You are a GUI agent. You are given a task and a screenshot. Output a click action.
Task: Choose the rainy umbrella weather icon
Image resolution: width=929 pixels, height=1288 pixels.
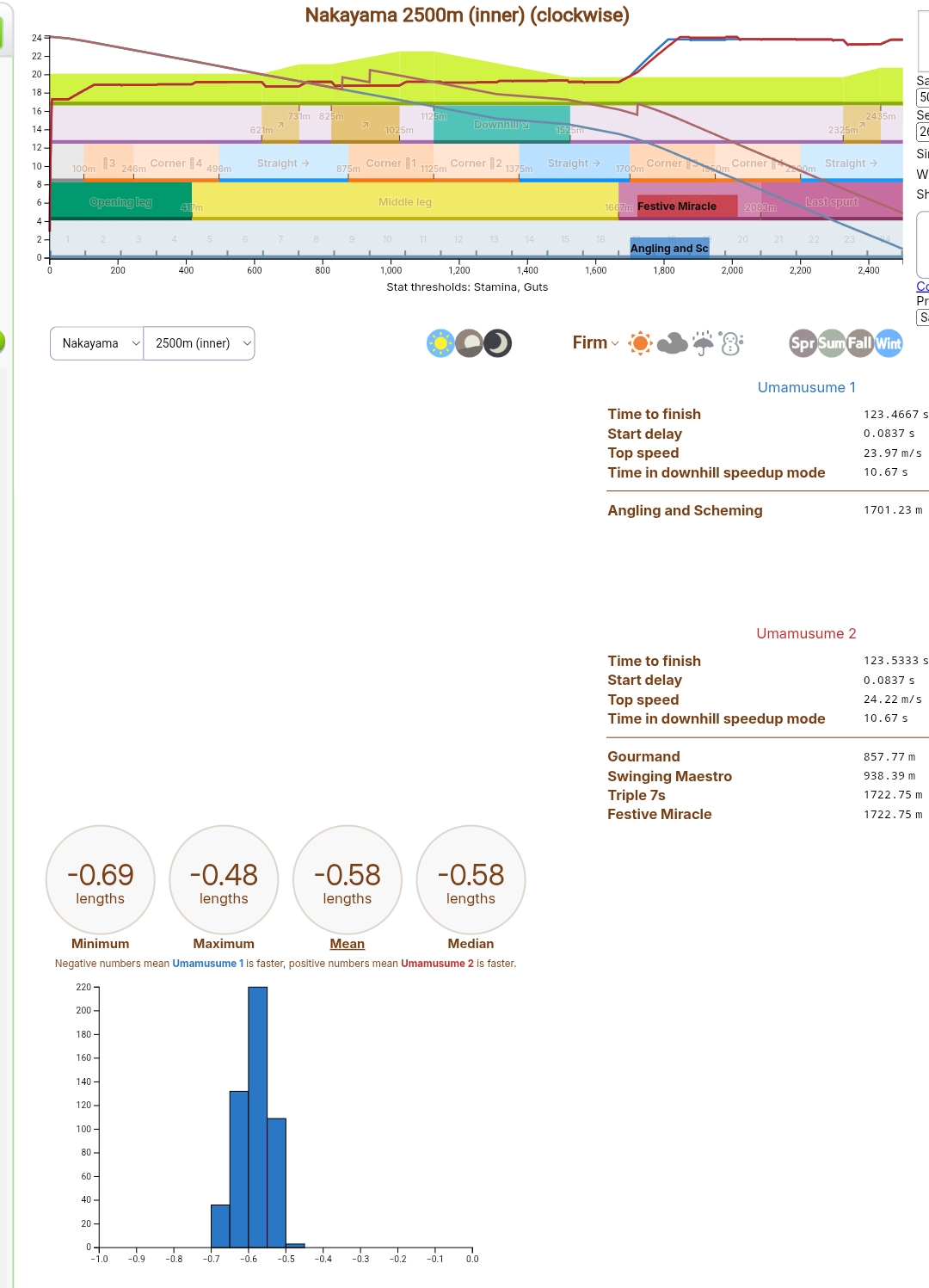(703, 343)
